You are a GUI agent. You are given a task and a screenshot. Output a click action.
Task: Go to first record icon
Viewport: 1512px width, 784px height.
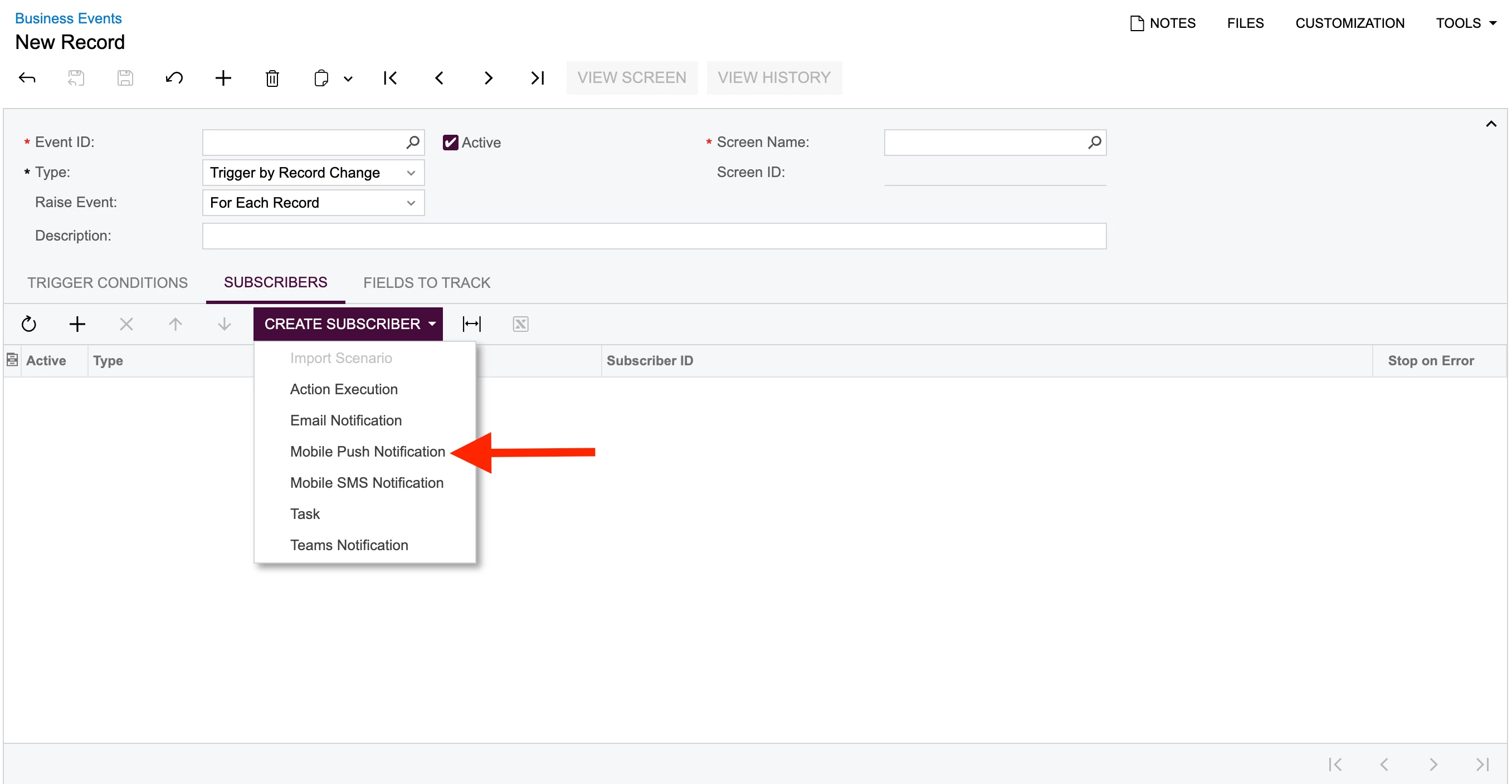pos(390,78)
